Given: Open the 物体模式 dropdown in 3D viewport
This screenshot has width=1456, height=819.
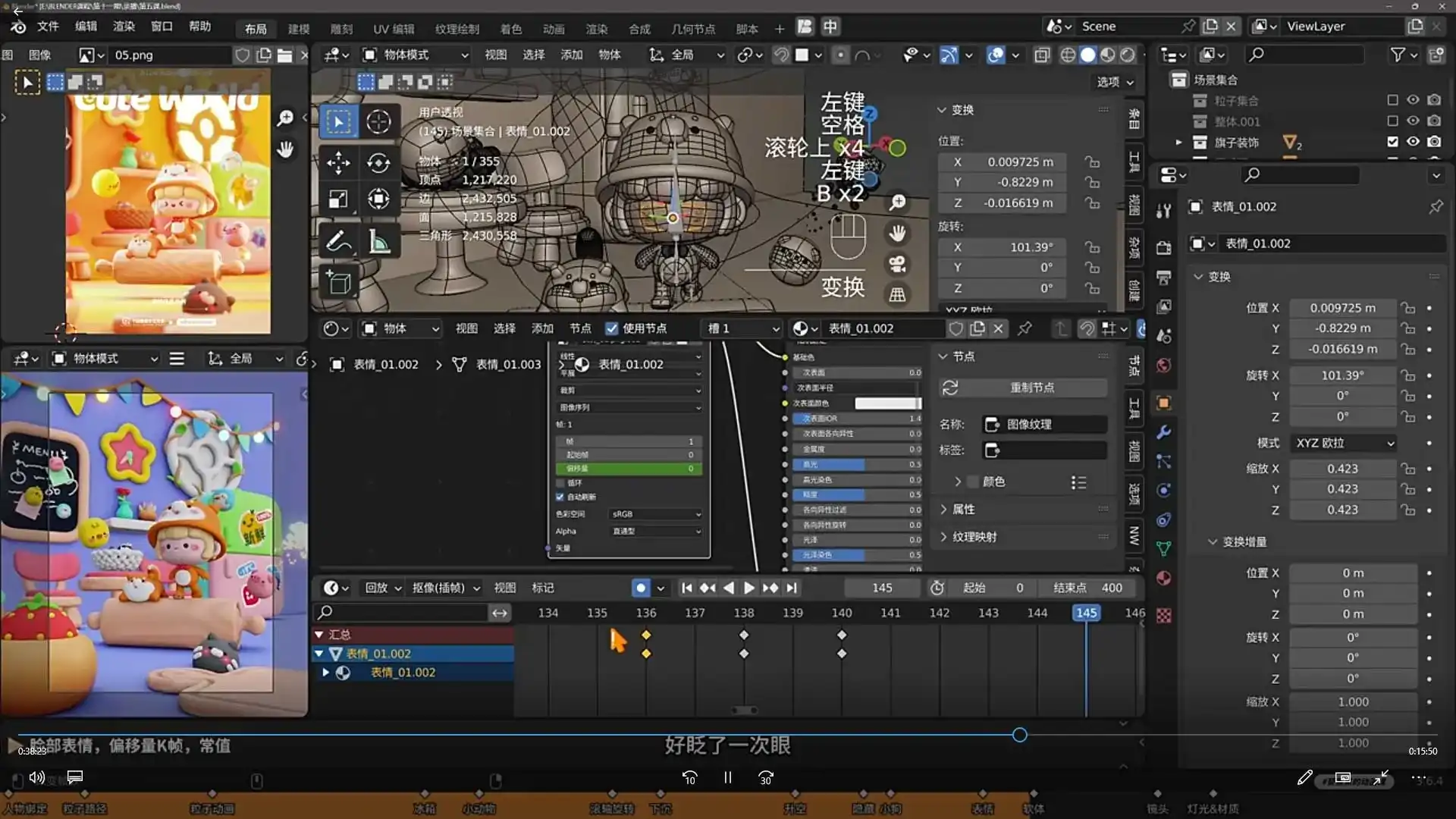Looking at the screenshot, I should [415, 55].
